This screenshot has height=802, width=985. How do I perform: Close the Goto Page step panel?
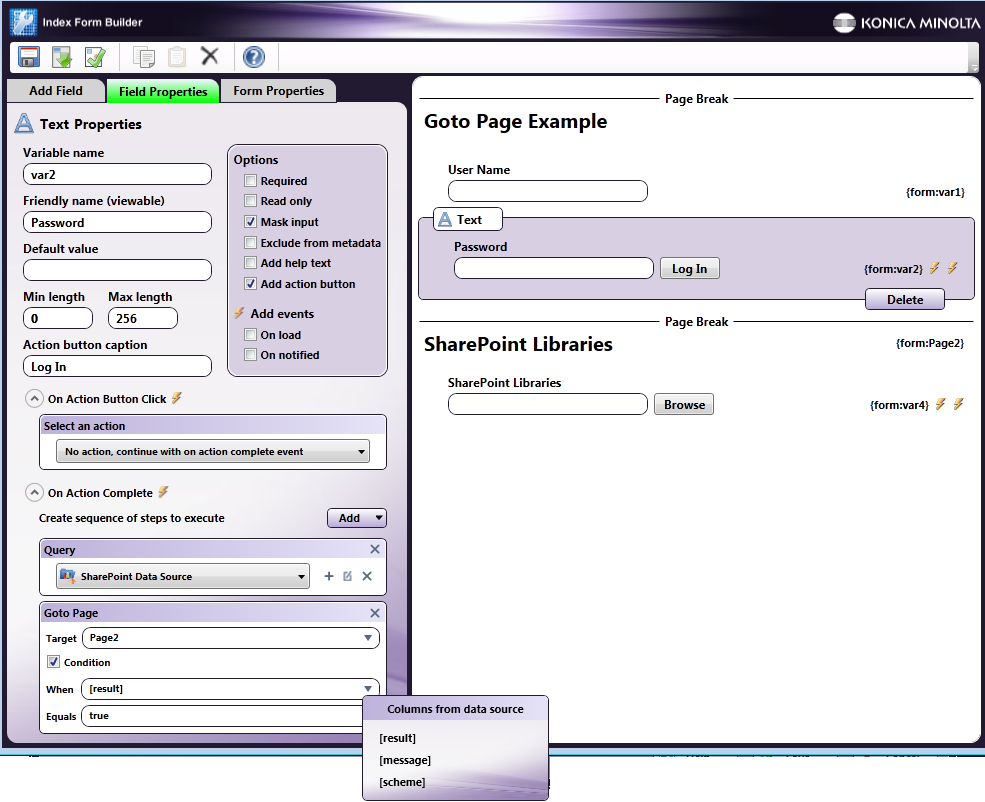coord(375,613)
